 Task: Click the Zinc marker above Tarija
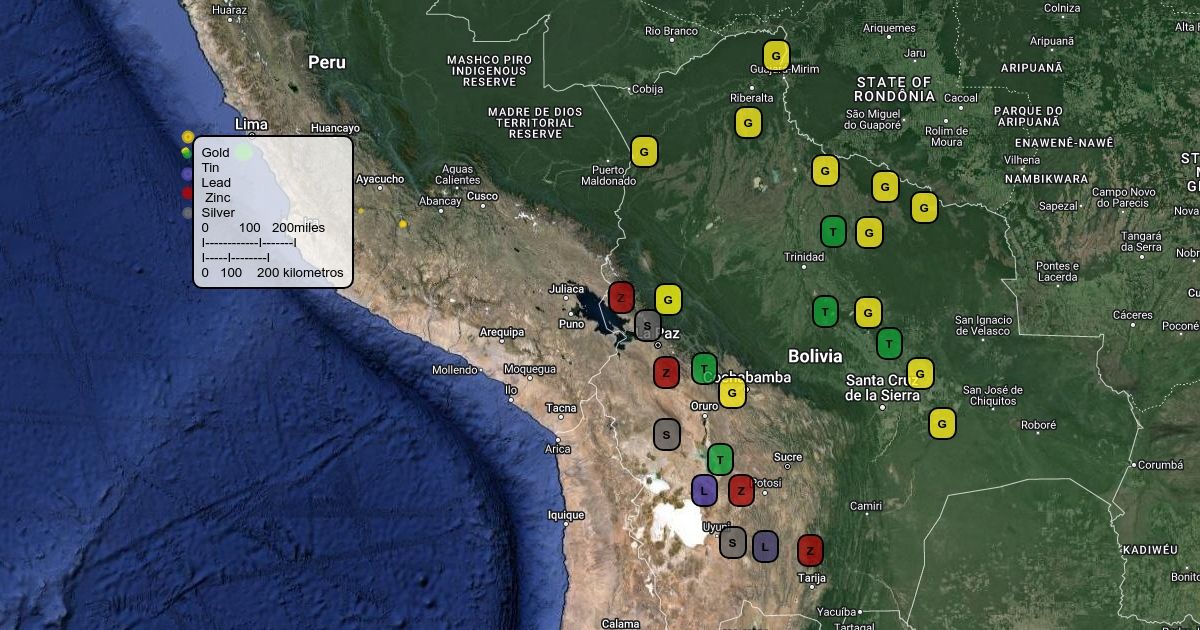pos(810,550)
